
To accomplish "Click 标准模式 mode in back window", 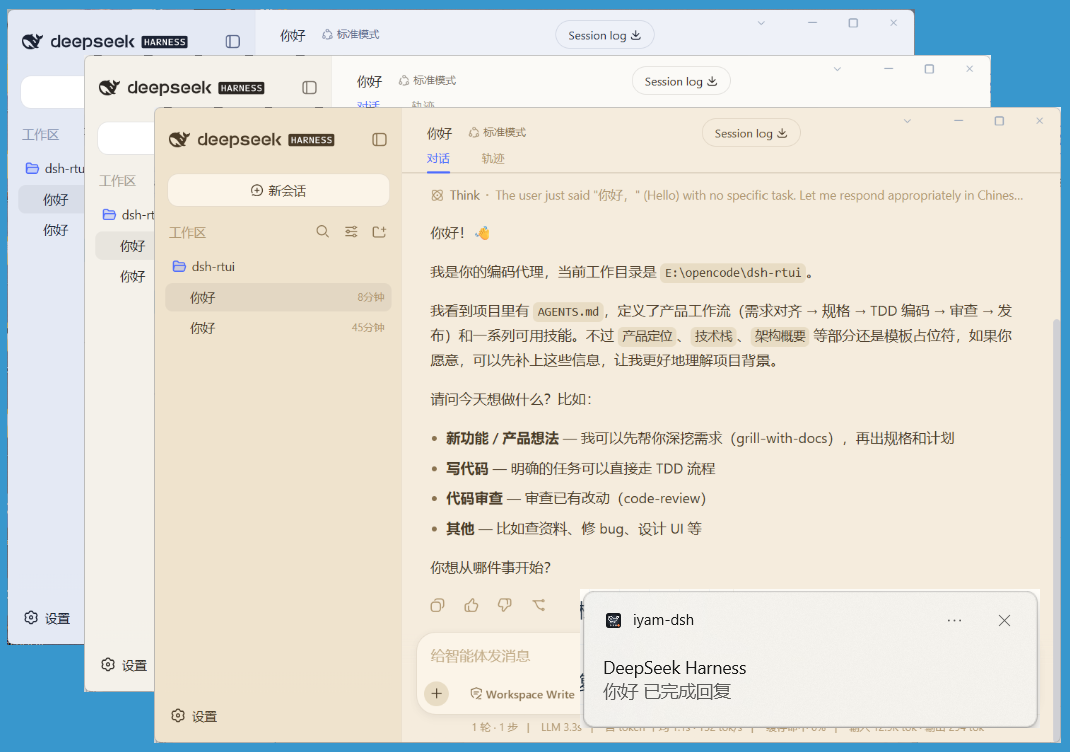I will [351, 34].
